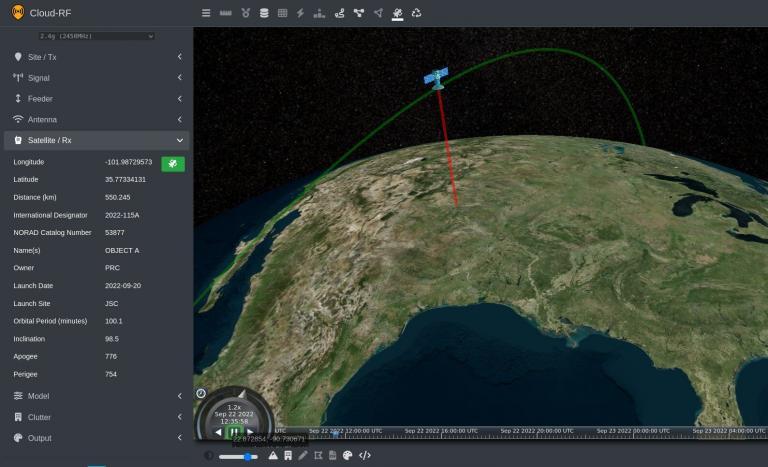Open the 2.4g frequency template dropdown
This screenshot has height=467, width=768.
96,36
